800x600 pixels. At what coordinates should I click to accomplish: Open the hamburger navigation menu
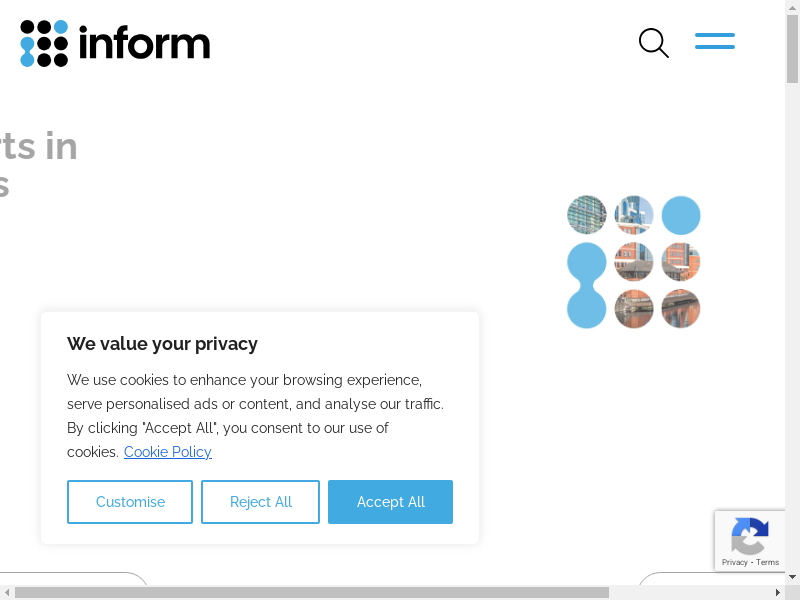pos(715,41)
